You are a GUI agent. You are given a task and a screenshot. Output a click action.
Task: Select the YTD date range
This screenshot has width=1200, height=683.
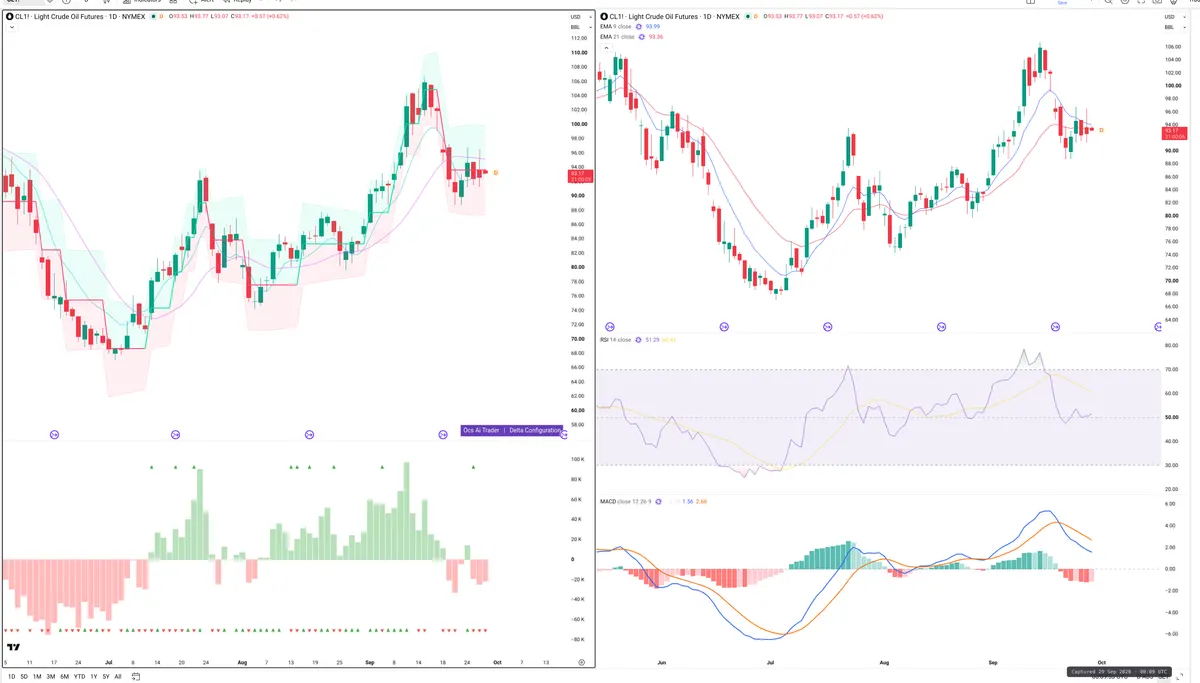79,677
